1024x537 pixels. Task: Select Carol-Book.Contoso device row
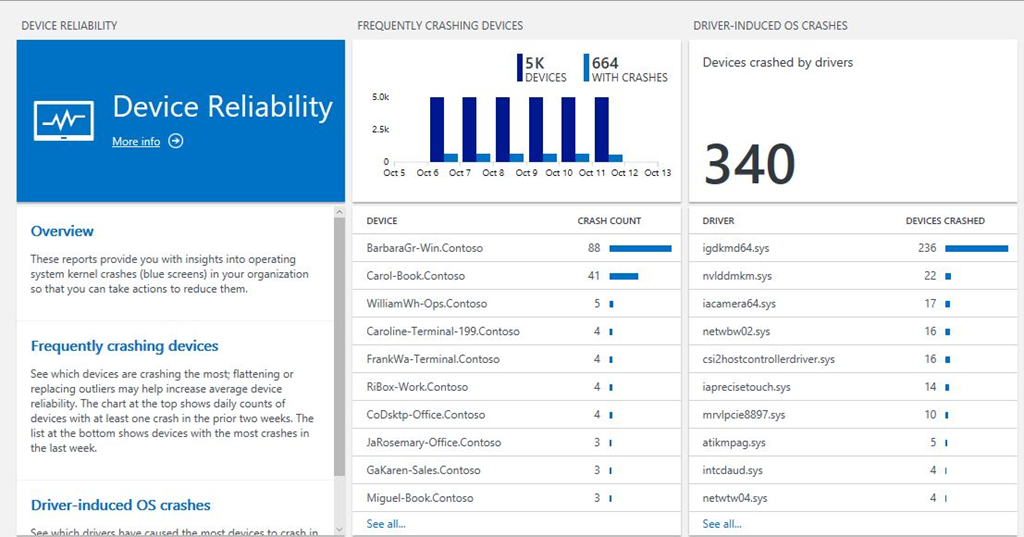pos(415,276)
